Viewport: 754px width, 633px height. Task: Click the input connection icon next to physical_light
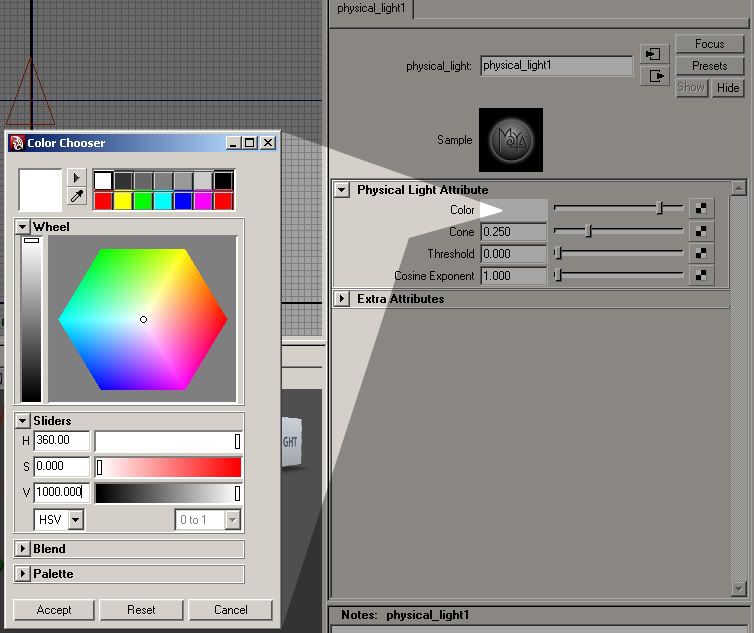[x=654, y=54]
